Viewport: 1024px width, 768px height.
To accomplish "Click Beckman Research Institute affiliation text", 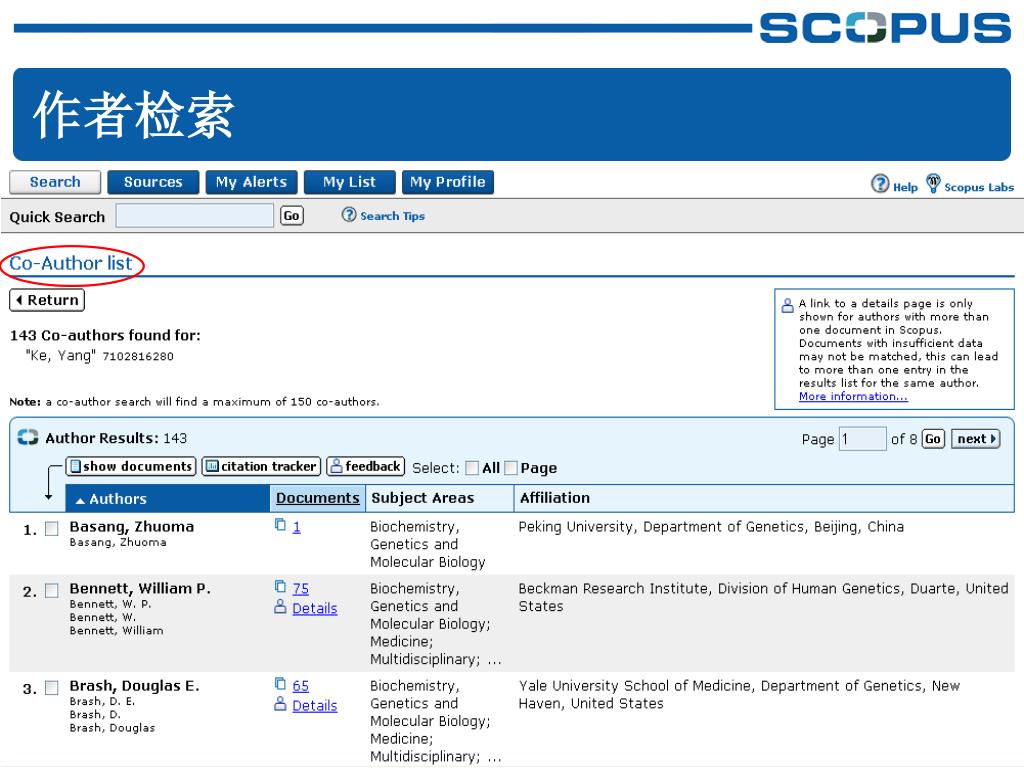I will tap(763, 597).
